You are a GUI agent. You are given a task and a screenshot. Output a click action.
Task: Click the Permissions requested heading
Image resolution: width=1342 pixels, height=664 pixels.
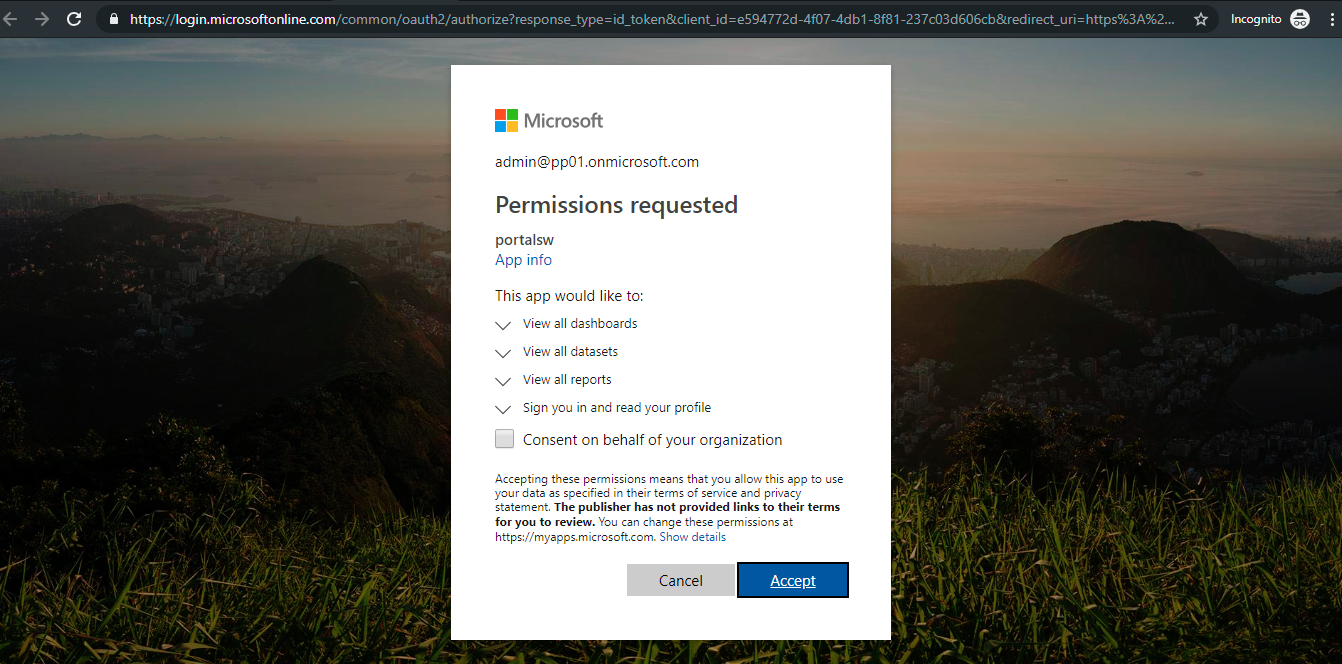[616, 205]
